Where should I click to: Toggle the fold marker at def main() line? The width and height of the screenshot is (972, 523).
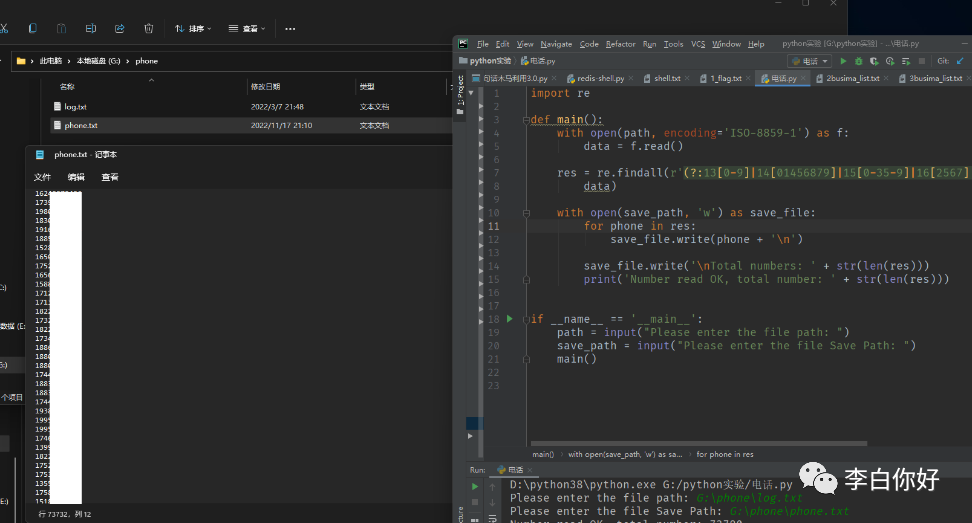coord(526,120)
